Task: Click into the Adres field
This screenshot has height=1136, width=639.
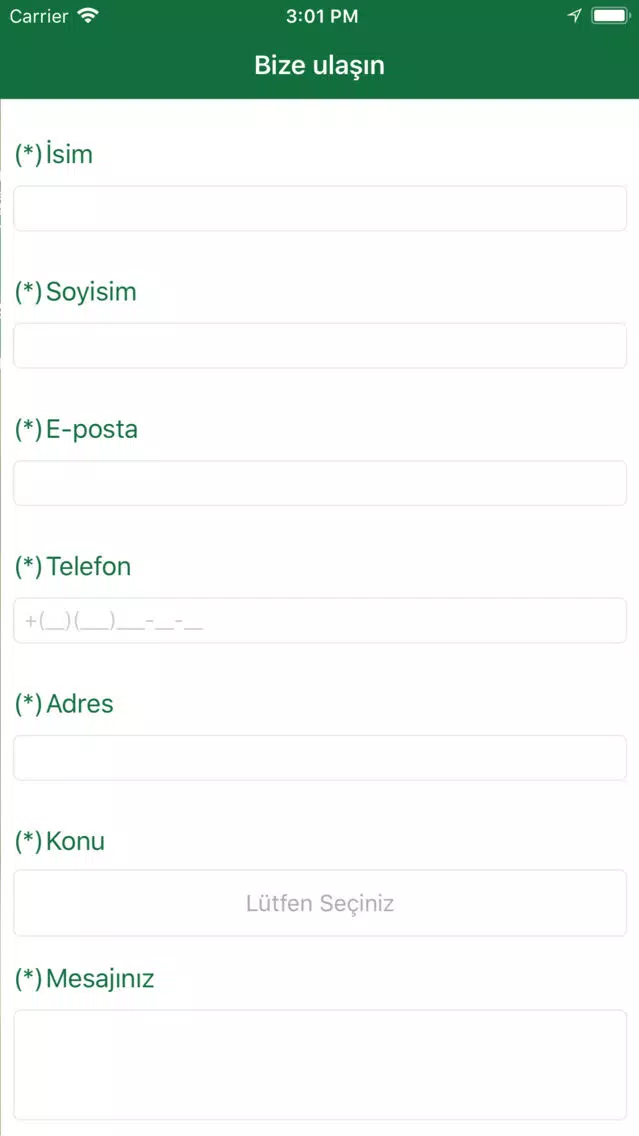Action: [x=320, y=758]
